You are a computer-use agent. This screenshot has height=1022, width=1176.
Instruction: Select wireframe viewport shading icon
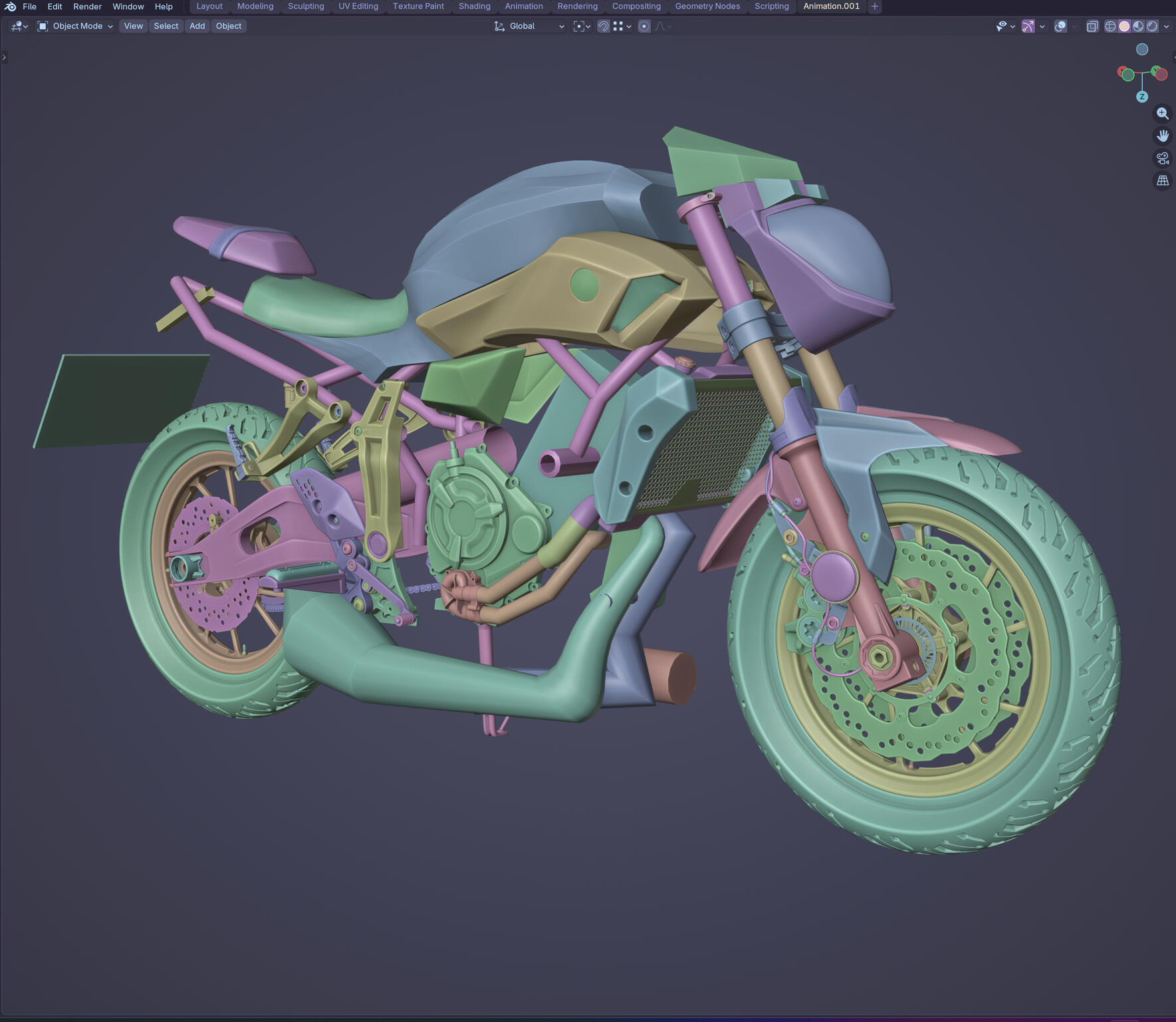pos(1110,26)
